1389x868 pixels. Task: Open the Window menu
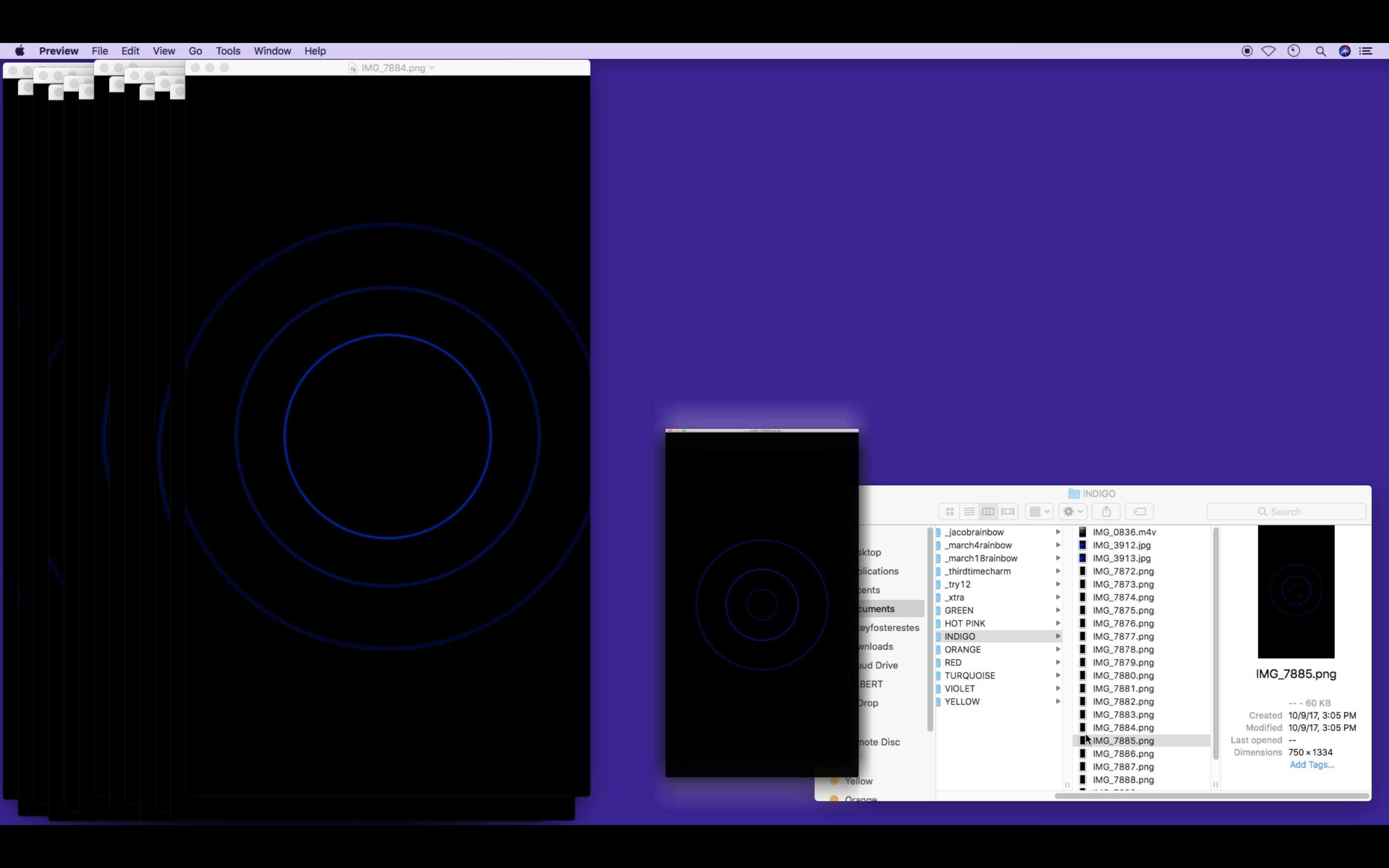coord(273,51)
